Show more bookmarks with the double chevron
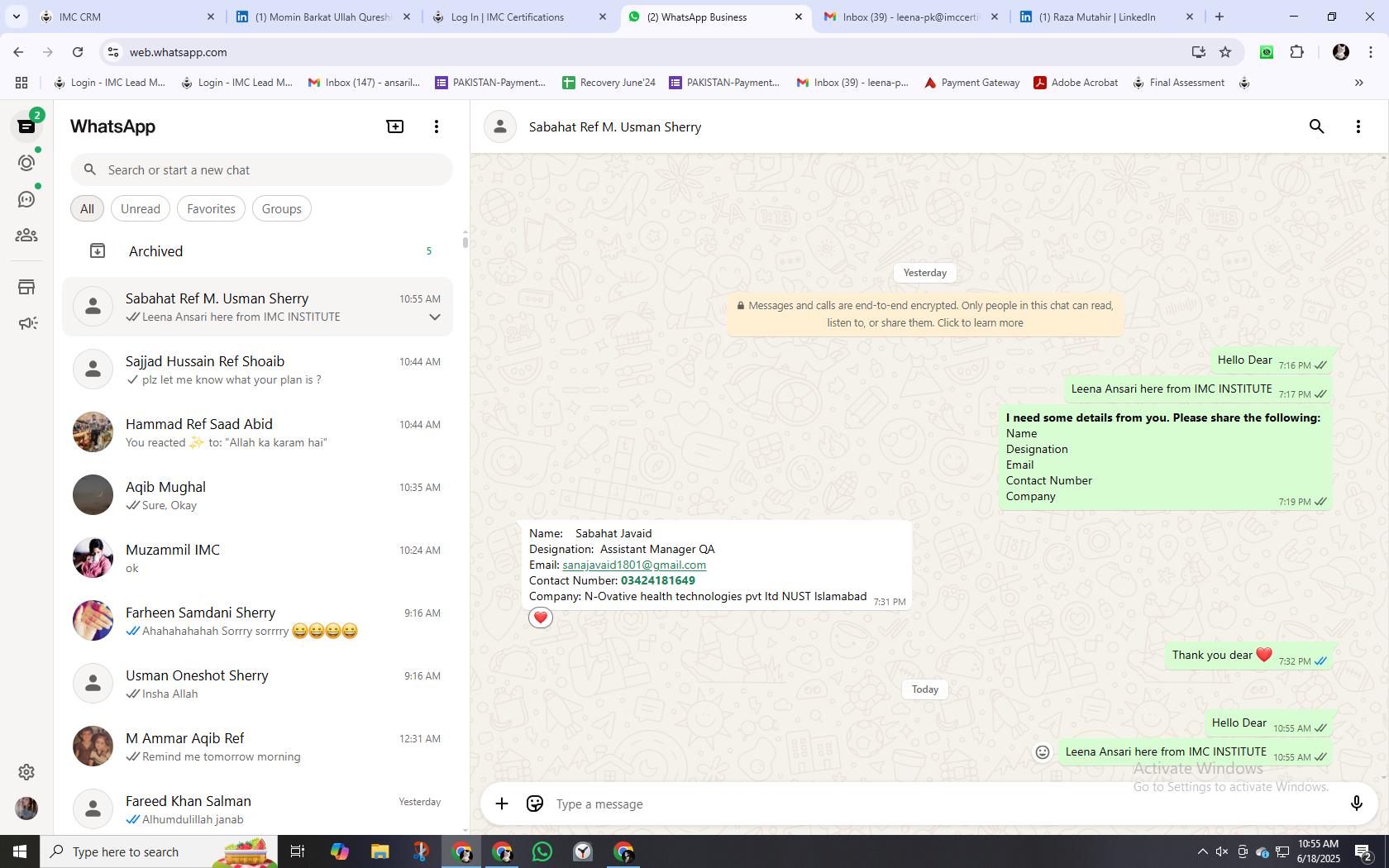The height and width of the screenshot is (868, 1389). click(x=1358, y=83)
